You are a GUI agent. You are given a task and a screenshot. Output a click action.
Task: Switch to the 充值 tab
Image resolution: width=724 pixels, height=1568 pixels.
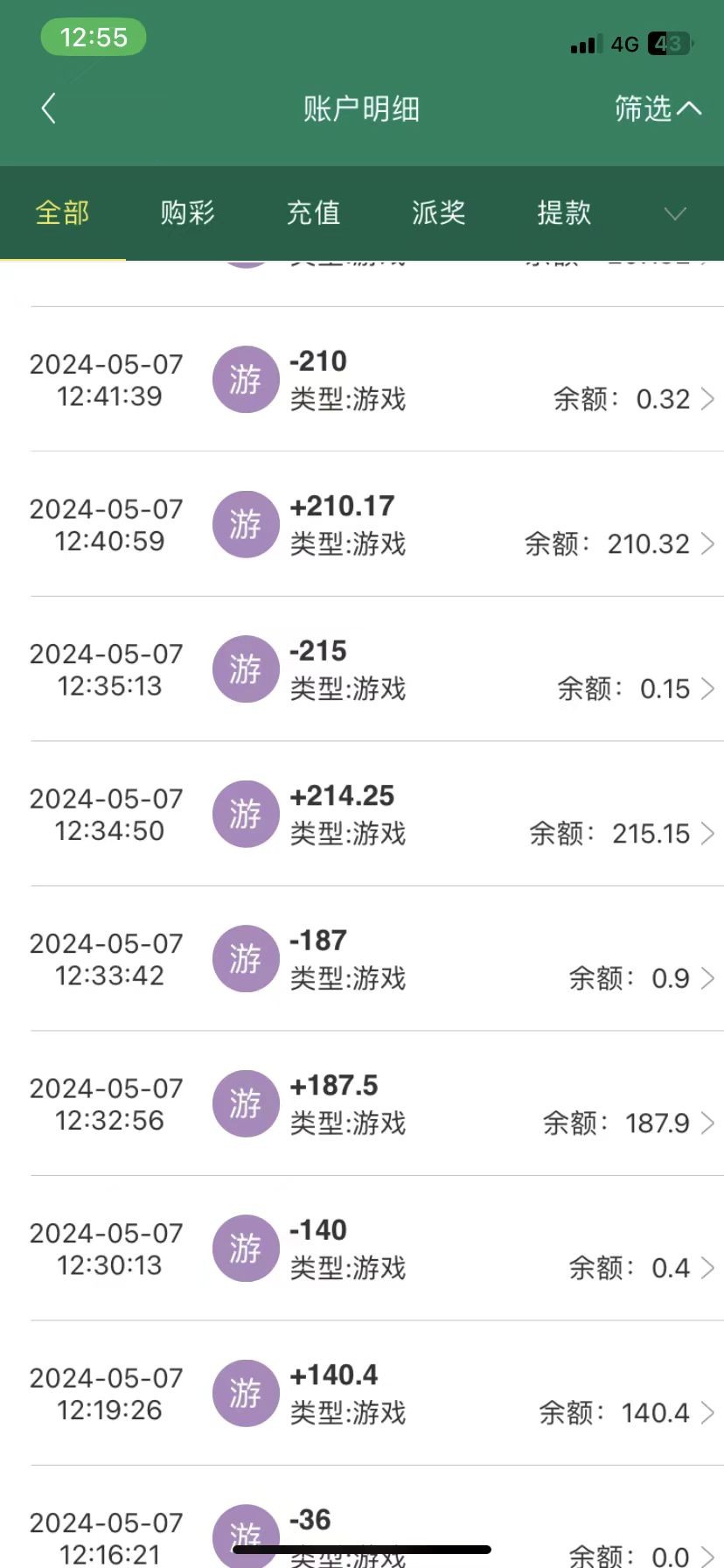pyautogui.click(x=313, y=213)
